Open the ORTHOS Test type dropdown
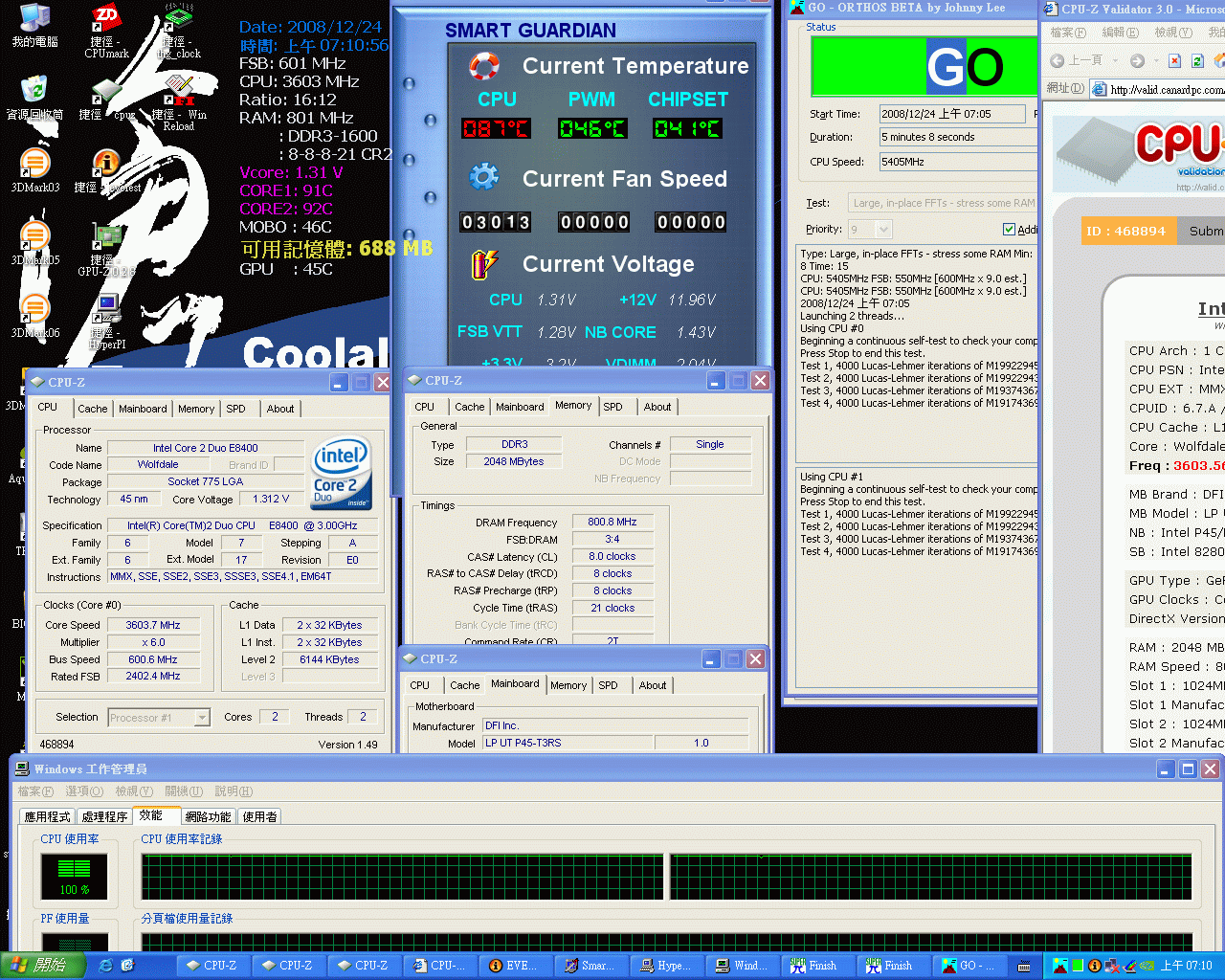The width and height of the screenshot is (1225, 980). click(x=943, y=203)
